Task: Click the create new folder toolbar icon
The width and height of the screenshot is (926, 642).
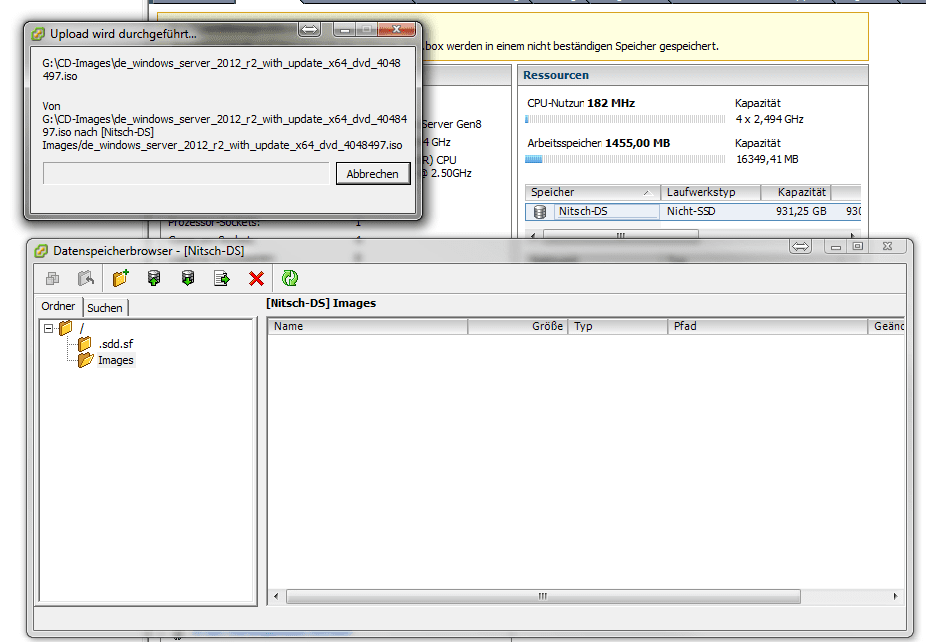Action: pos(120,278)
